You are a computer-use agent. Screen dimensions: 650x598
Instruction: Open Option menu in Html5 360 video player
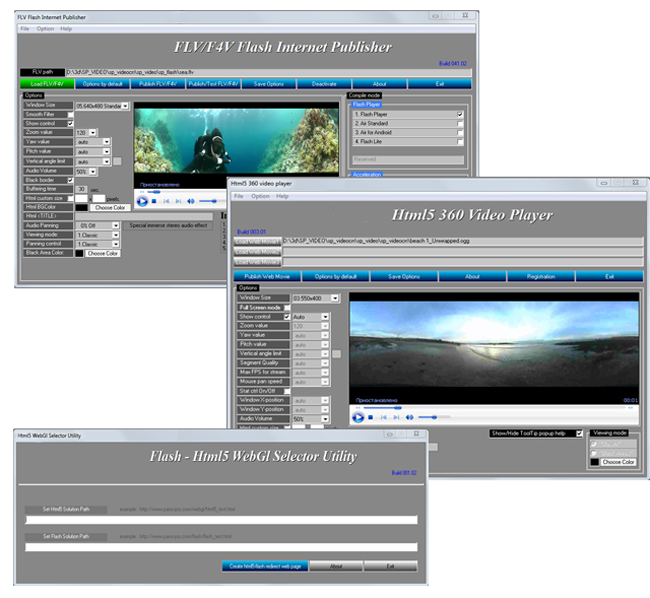click(x=260, y=196)
